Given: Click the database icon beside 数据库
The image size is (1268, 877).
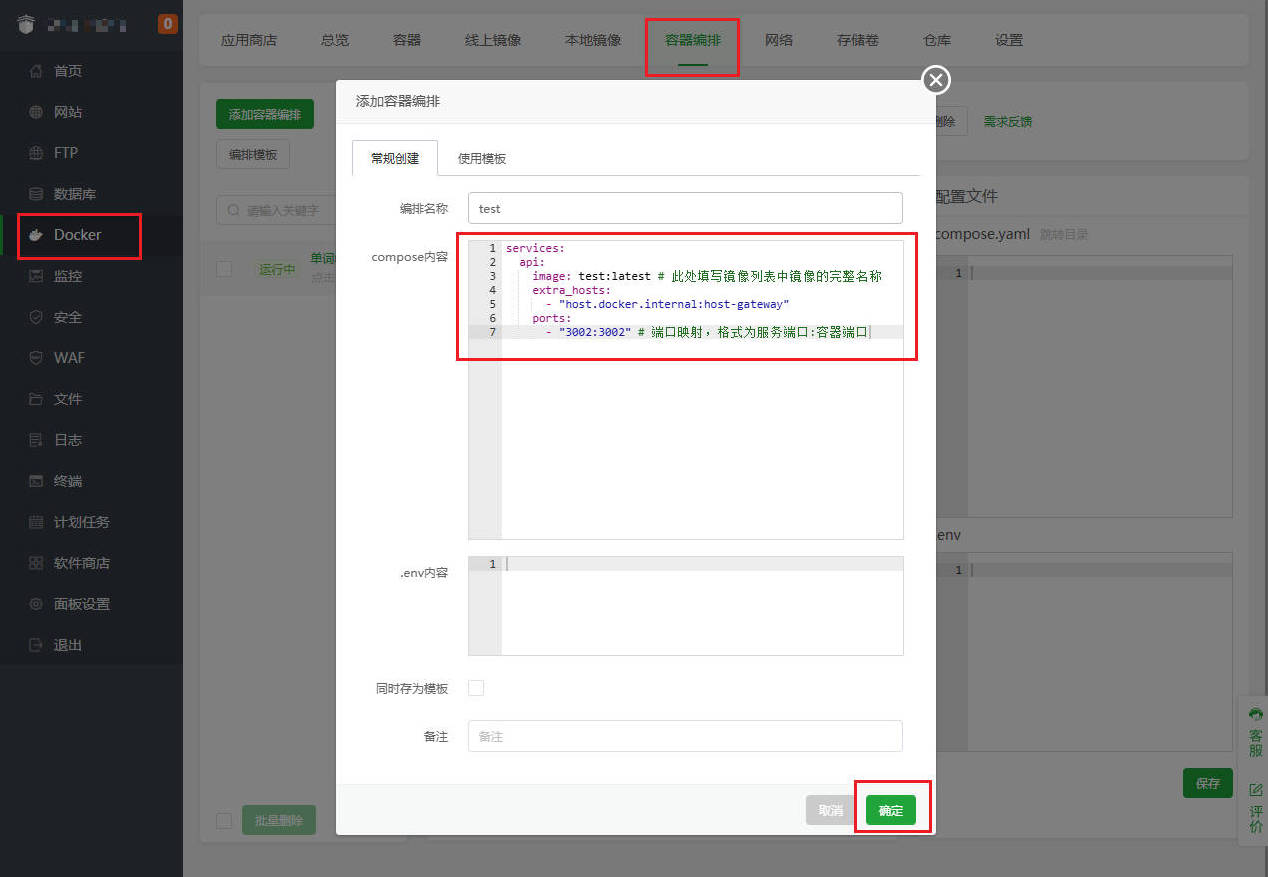Looking at the screenshot, I should click(x=36, y=194).
